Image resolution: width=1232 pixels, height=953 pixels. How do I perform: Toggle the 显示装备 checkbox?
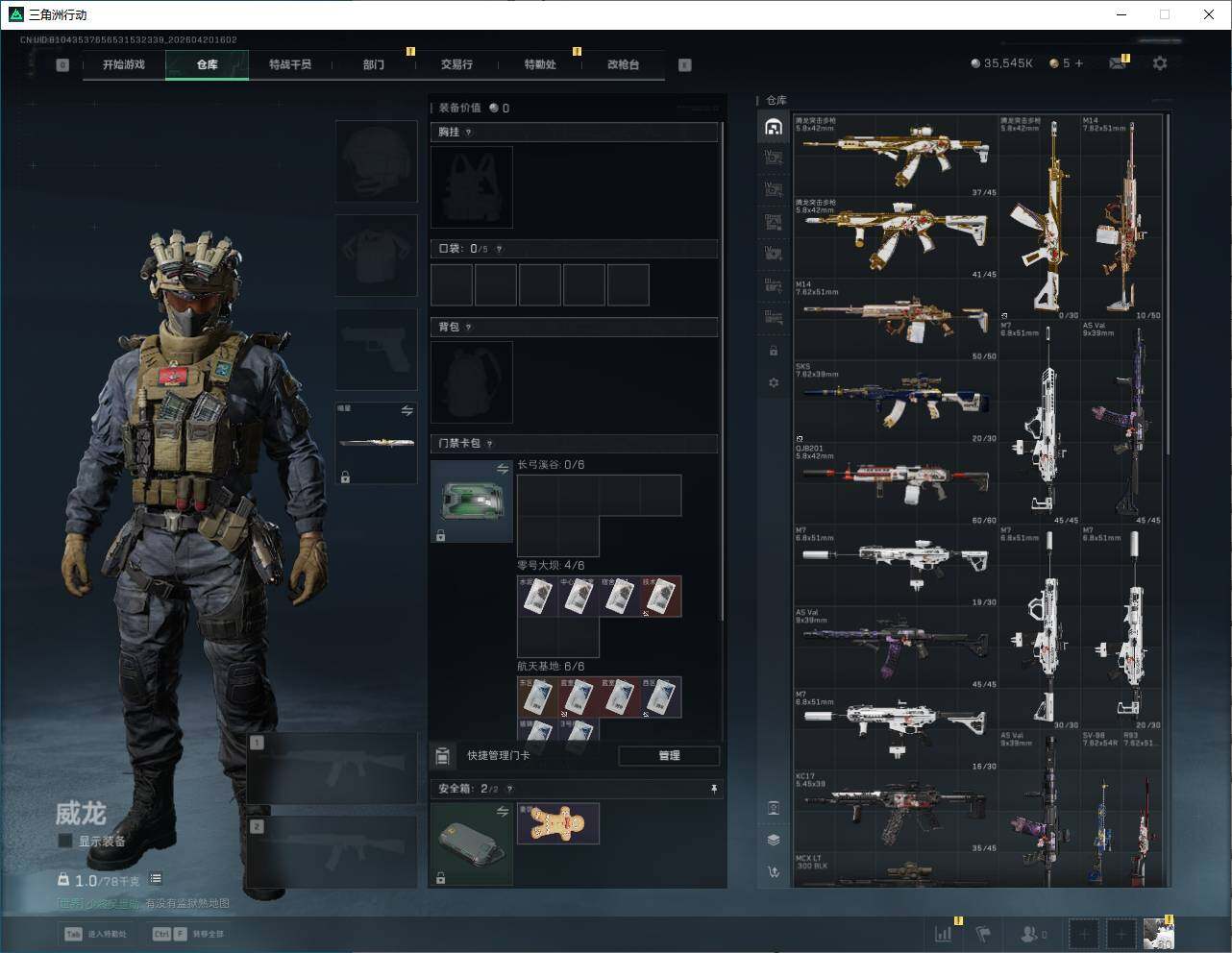(x=65, y=841)
